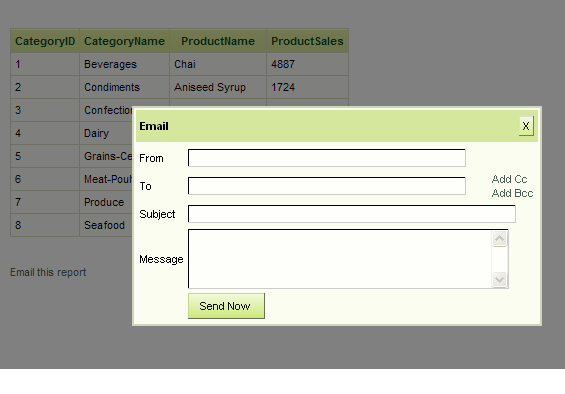Image resolution: width=565 pixels, height=394 pixels.
Task: Select the Dairy category cell
Action: click(x=106, y=133)
